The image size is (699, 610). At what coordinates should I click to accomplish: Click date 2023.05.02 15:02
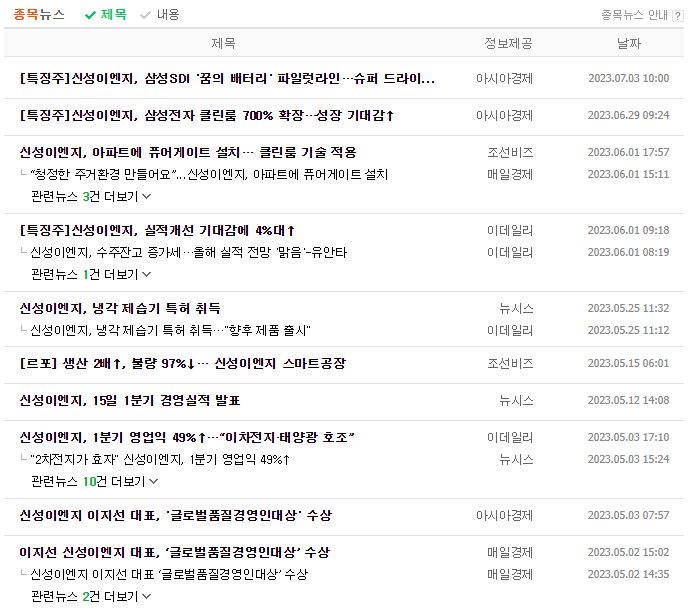(x=629, y=552)
